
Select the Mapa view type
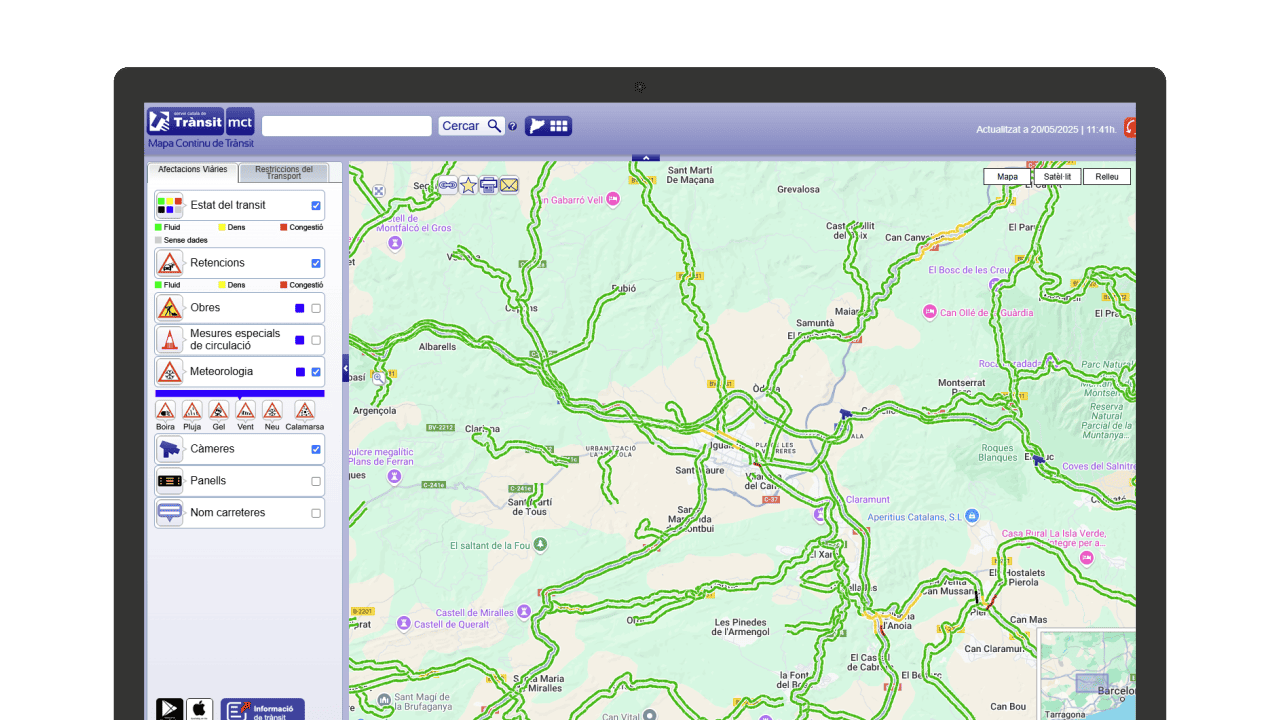pyautogui.click(x=1007, y=176)
